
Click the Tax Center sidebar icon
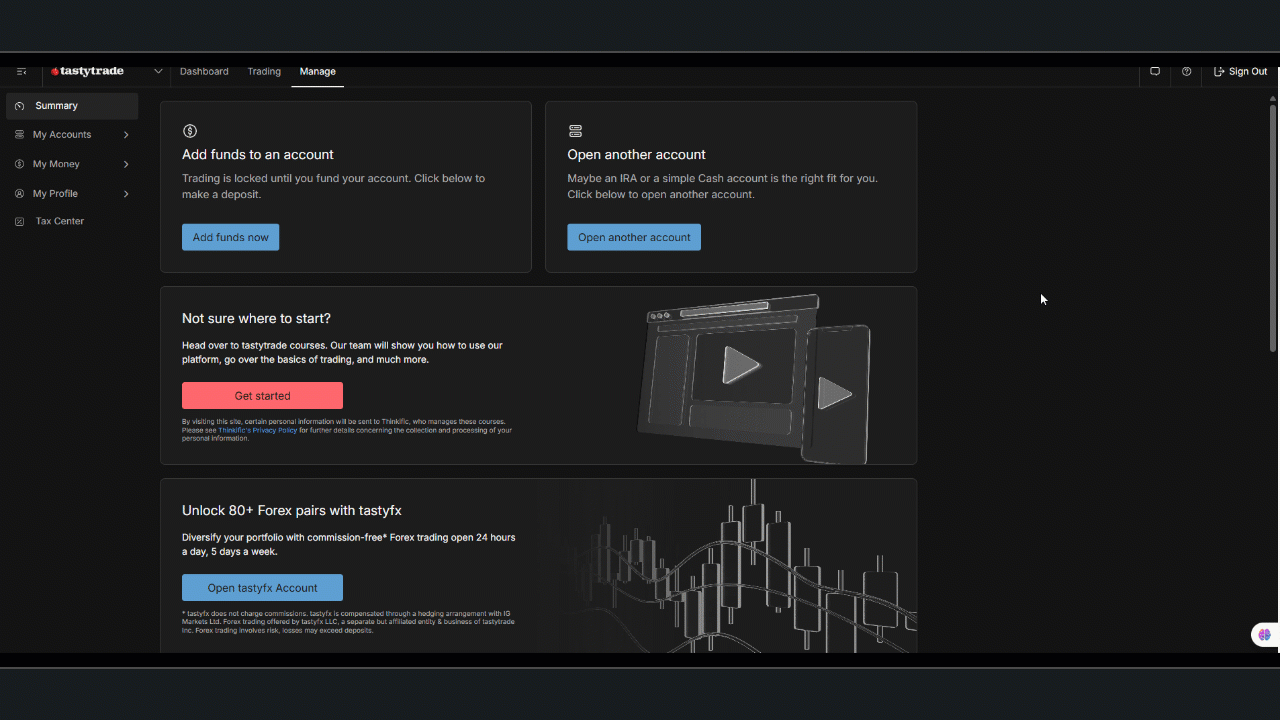click(x=20, y=222)
